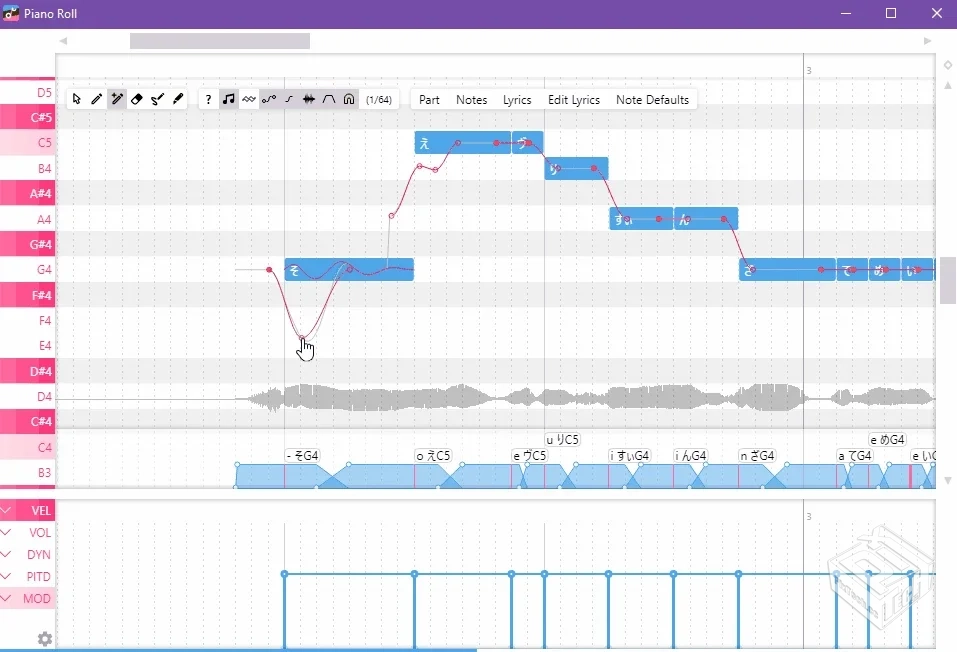Expand the PITD parameter chevron
The height and width of the screenshot is (652, 957).
coord(12,576)
